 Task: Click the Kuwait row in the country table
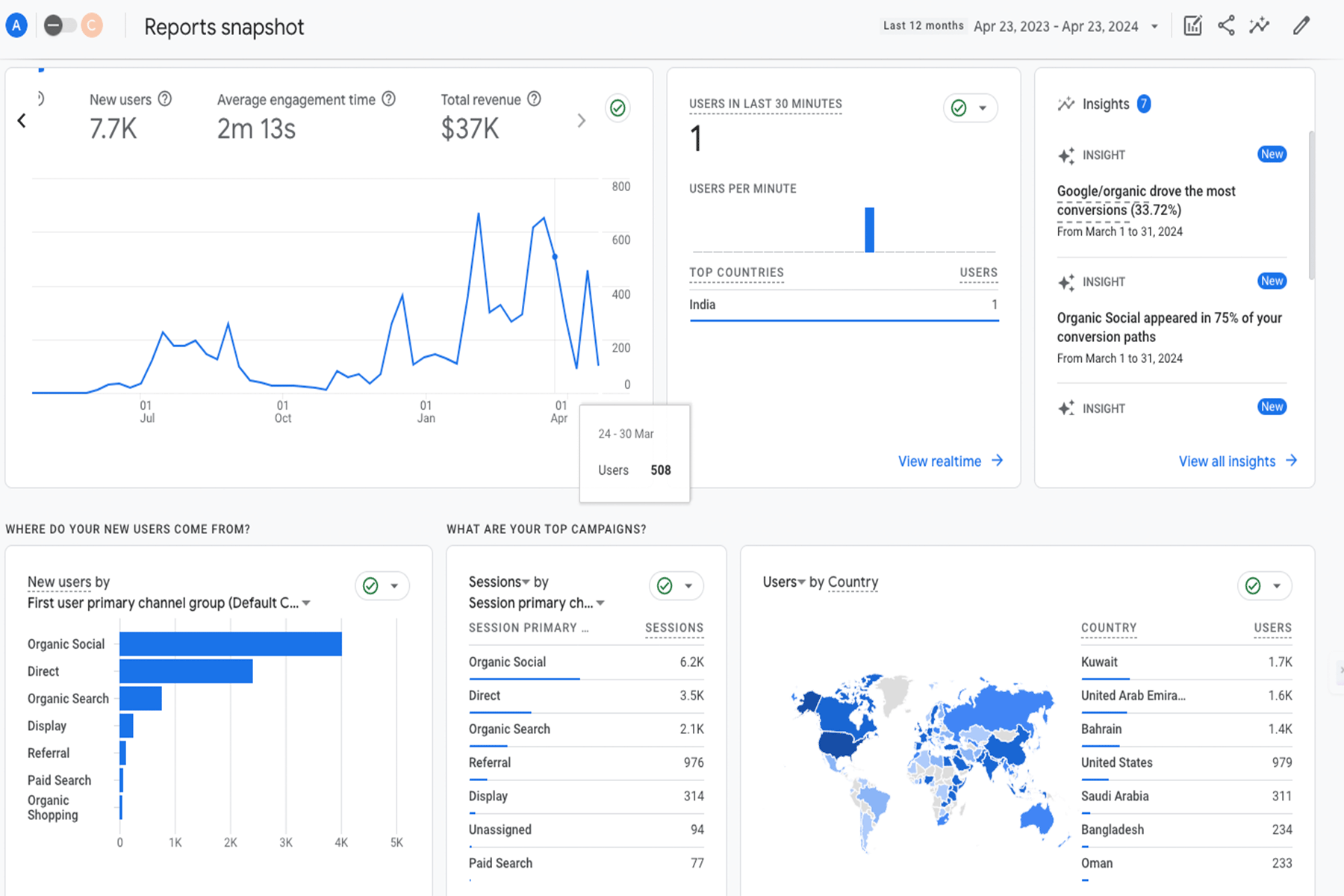coord(1186,662)
